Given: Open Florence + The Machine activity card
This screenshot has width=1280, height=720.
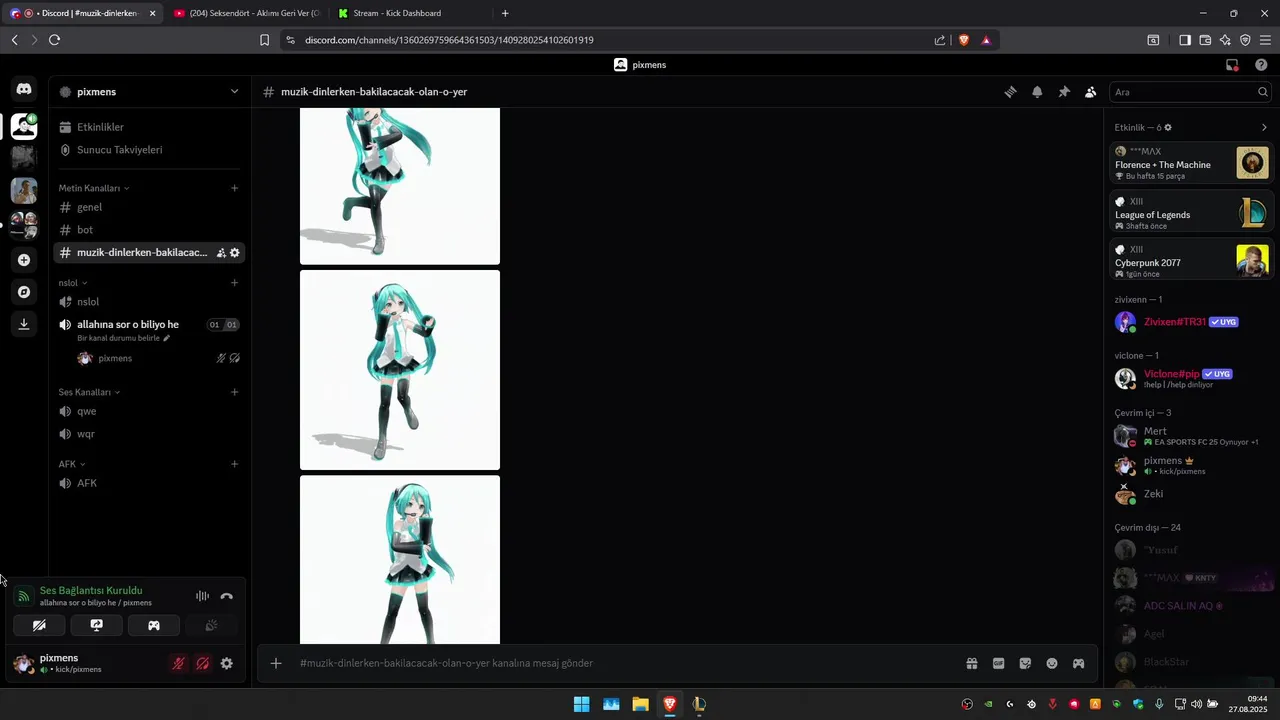Looking at the screenshot, I should tap(1192, 163).
